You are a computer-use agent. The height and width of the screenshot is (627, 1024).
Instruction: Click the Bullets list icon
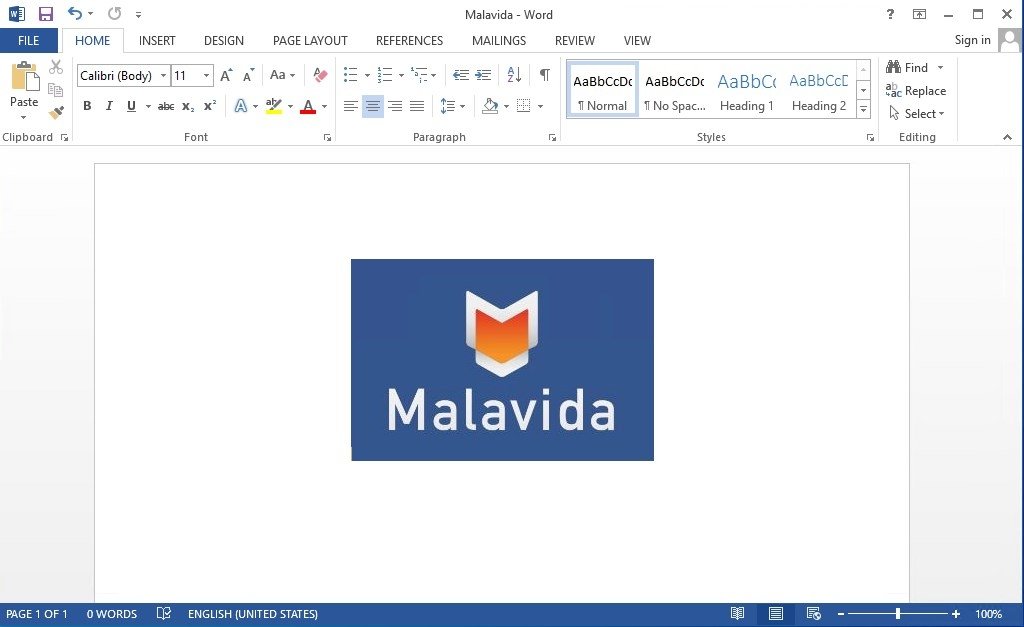click(x=349, y=74)
